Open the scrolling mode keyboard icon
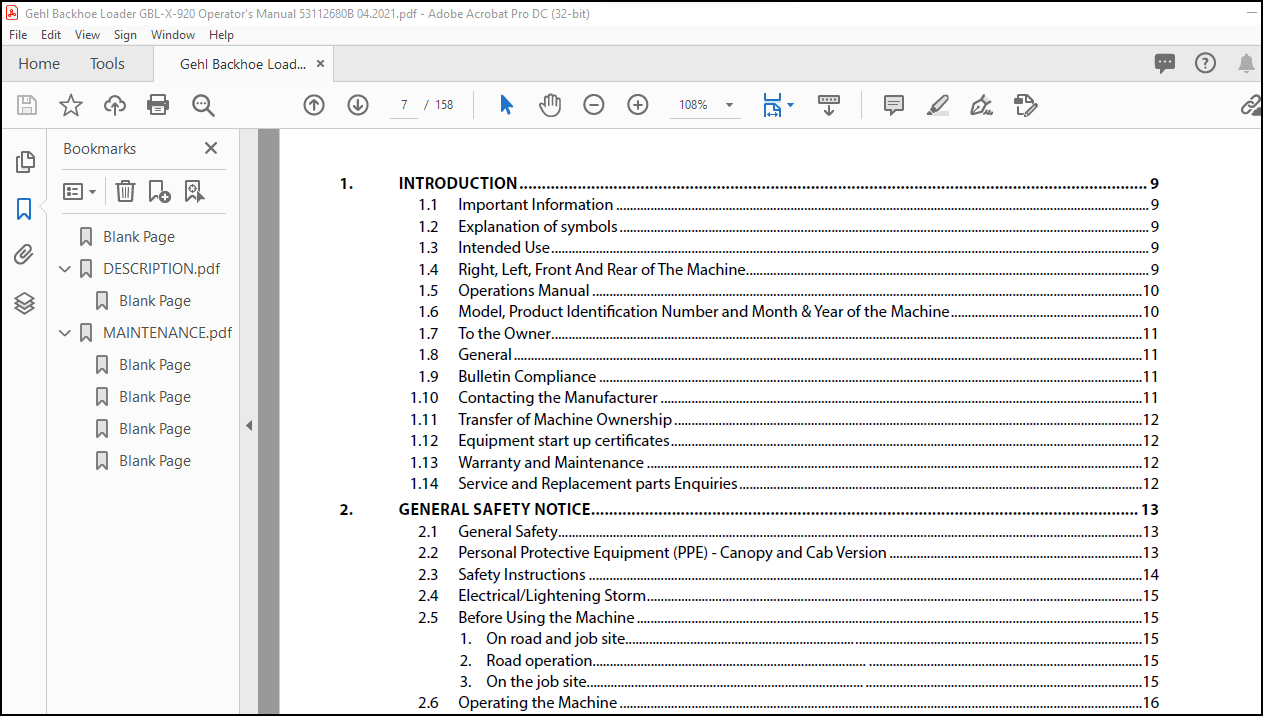 [x=829, y=105]
